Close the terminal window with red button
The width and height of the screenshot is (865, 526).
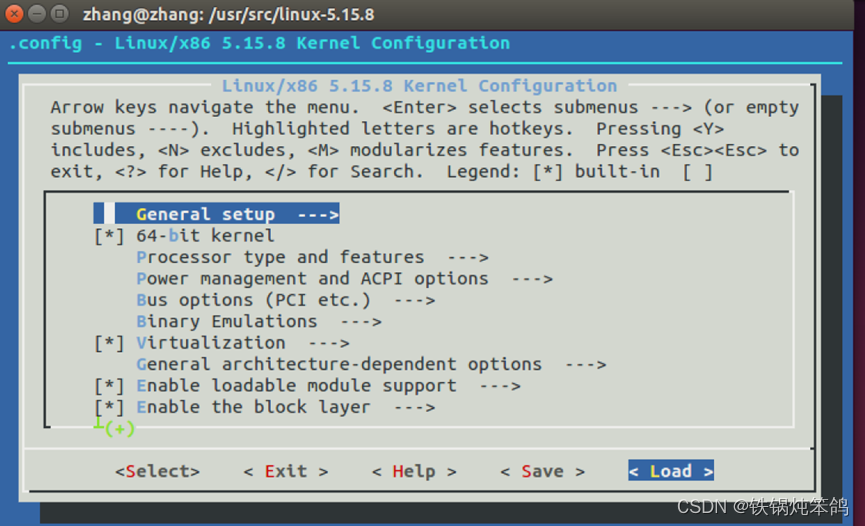pos(14,13)
